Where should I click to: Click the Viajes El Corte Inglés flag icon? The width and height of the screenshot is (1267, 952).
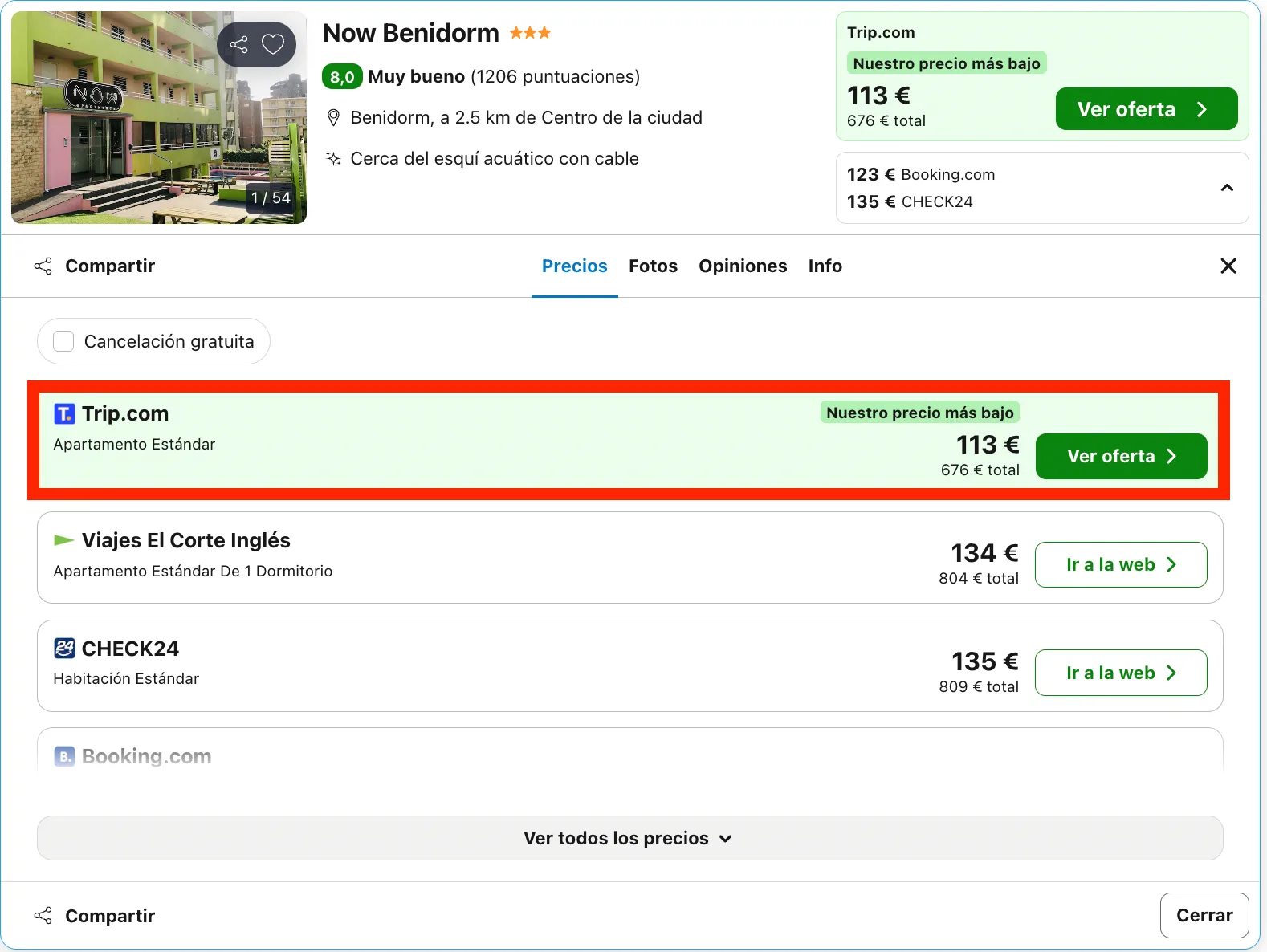point(63,540)
